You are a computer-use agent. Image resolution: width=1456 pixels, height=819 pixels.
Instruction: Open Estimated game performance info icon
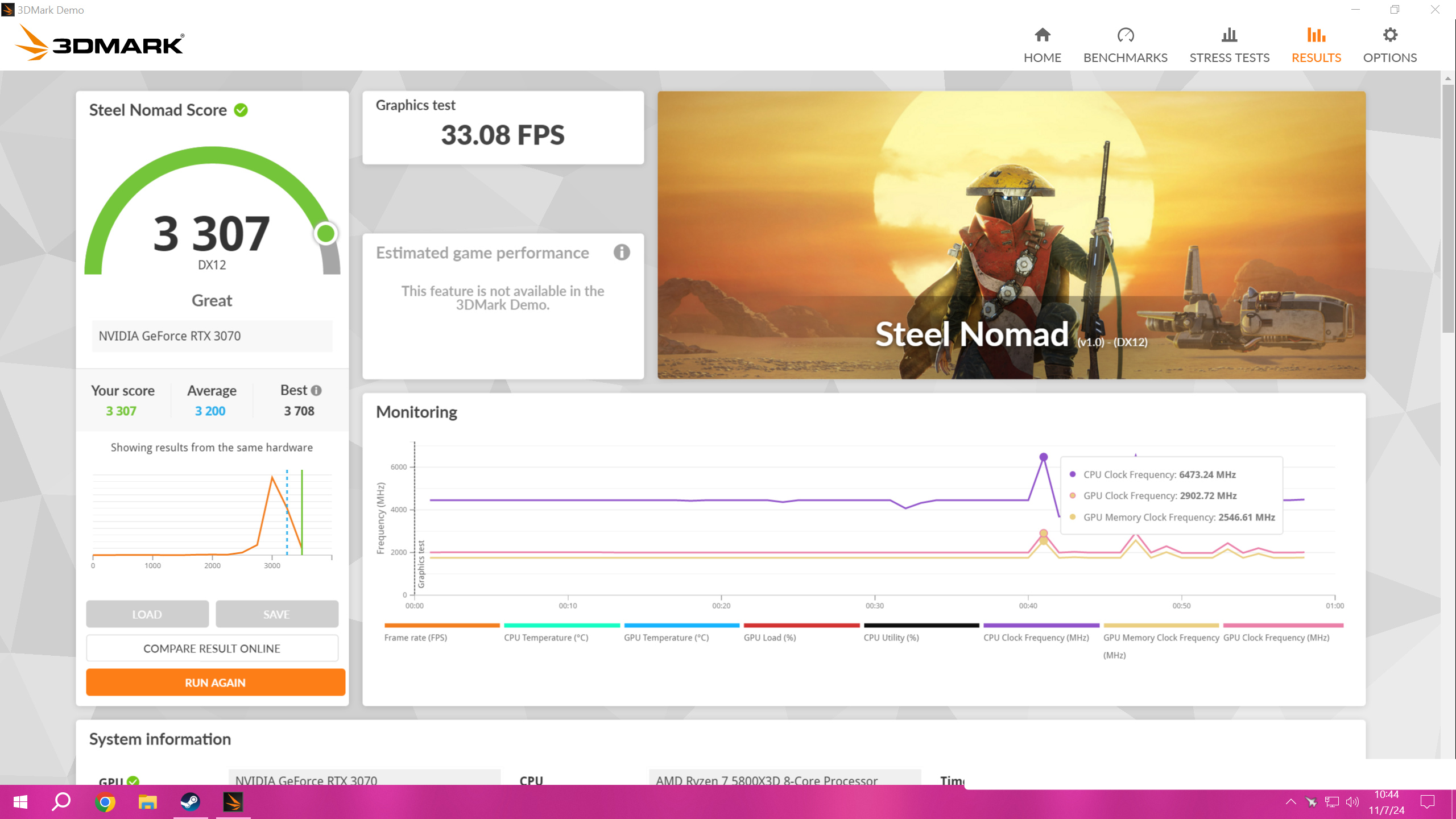pyautogui.click(x=622, y=252)
